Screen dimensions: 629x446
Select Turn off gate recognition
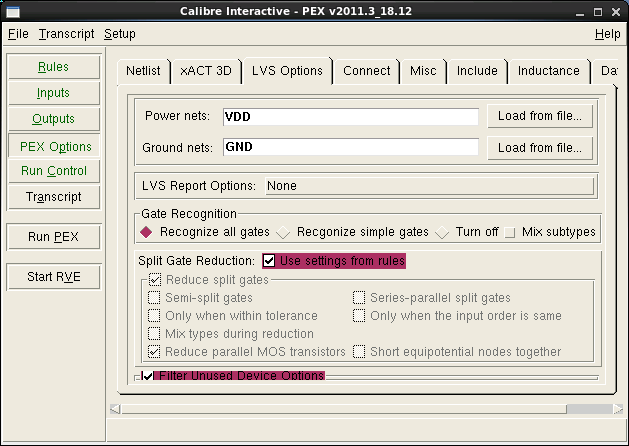[x=442, y=232]
